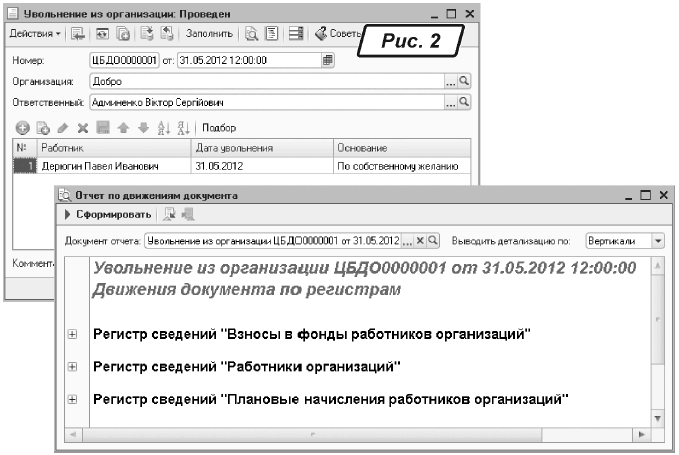Click the sort ascending icon
This screenshot has height=455, width=679.
pyautogui.click(x=163, y=128)
